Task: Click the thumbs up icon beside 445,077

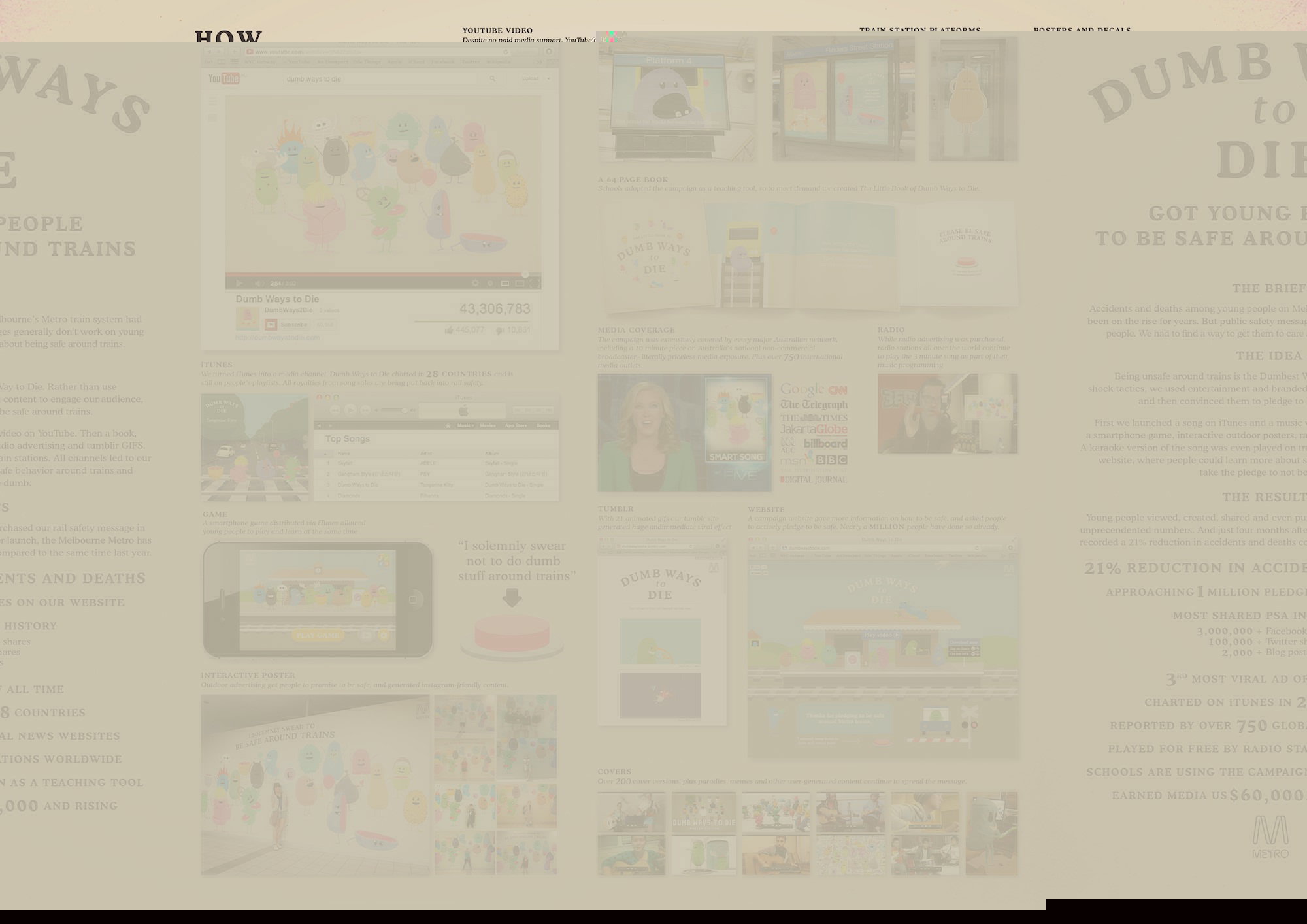Action: 449,330
